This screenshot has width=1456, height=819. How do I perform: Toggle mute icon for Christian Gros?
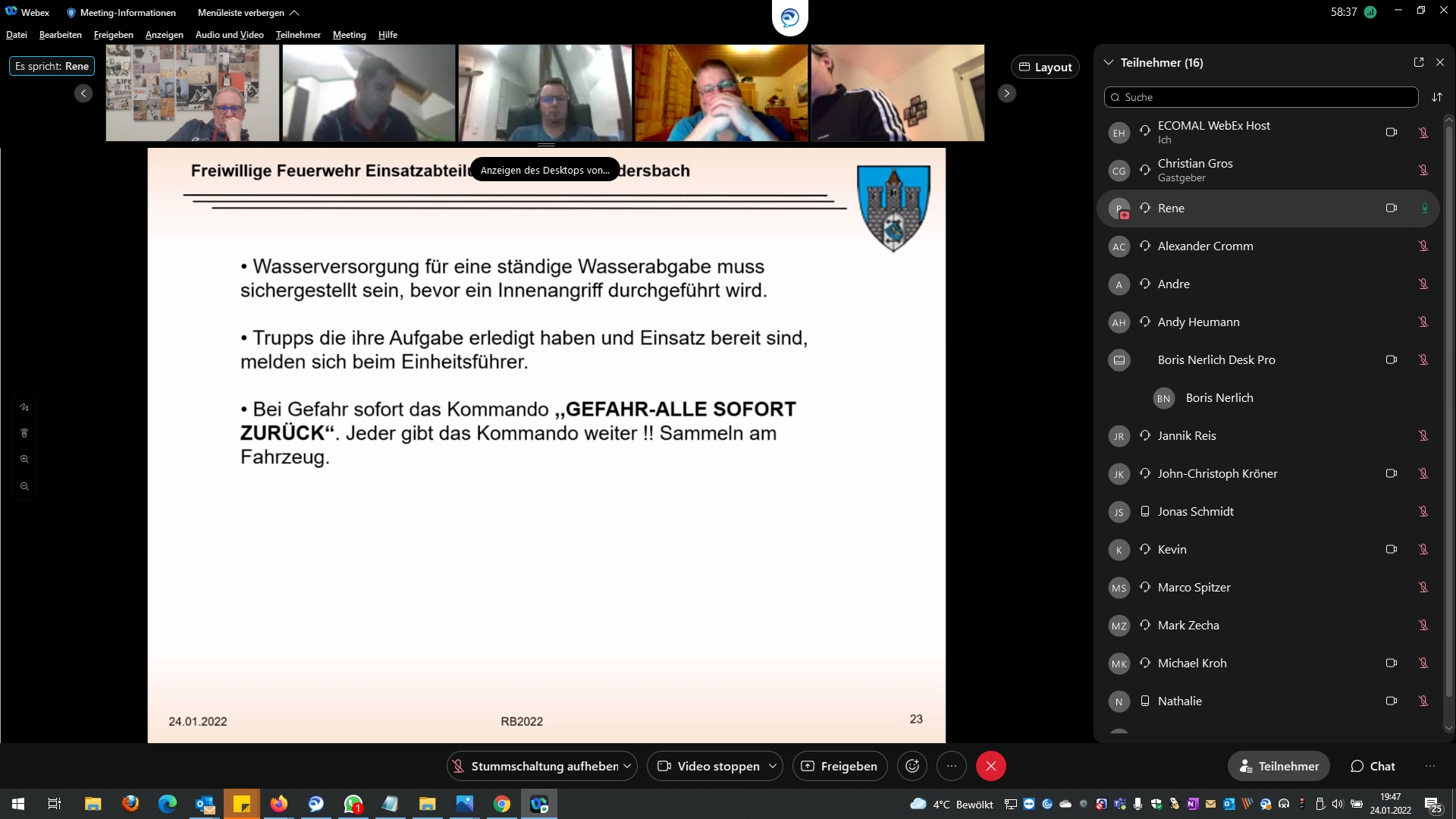[x=1423, y=170]
